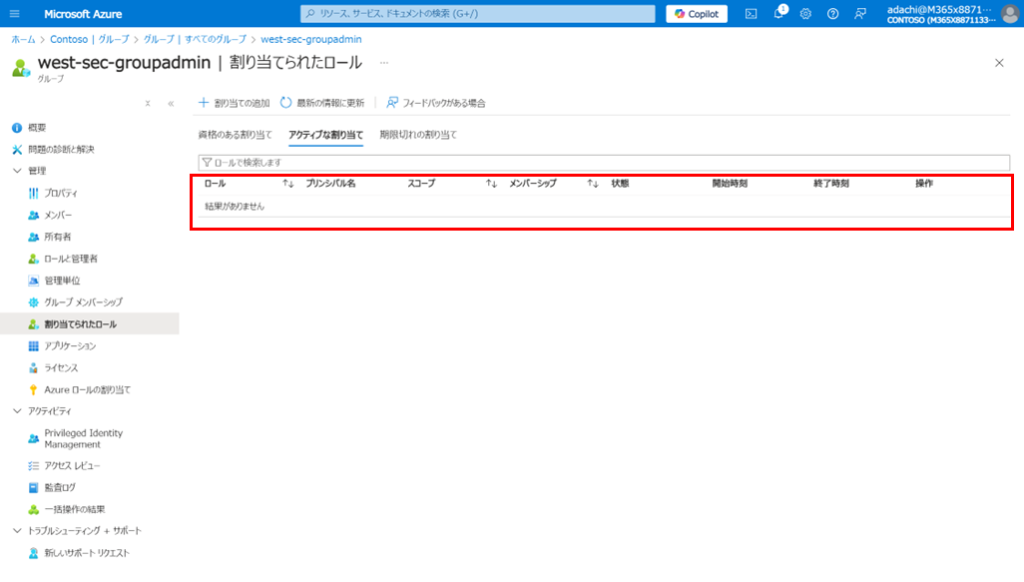Viewport: 1024px width, 582px height.
Task: Click the adachi account name text
Action: coord(940,9)
